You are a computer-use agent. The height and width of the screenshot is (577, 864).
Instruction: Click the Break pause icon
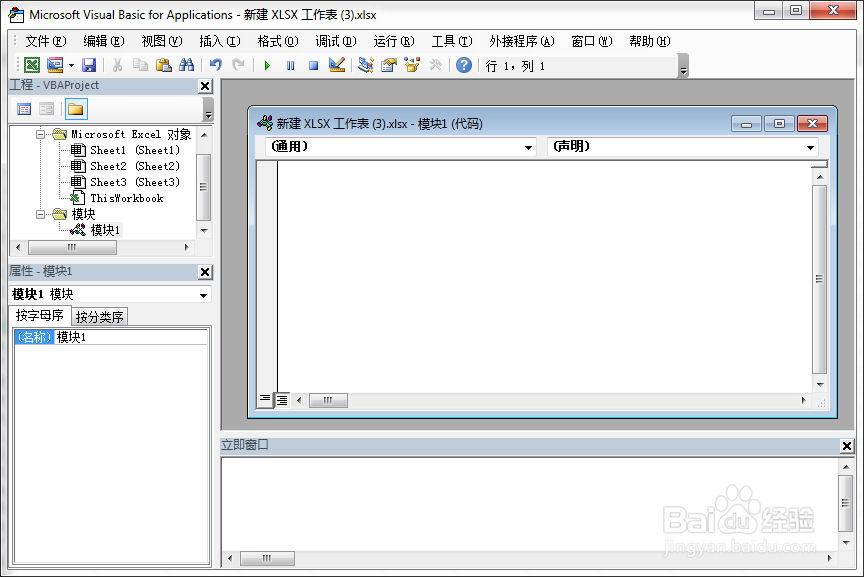[290, 66]
